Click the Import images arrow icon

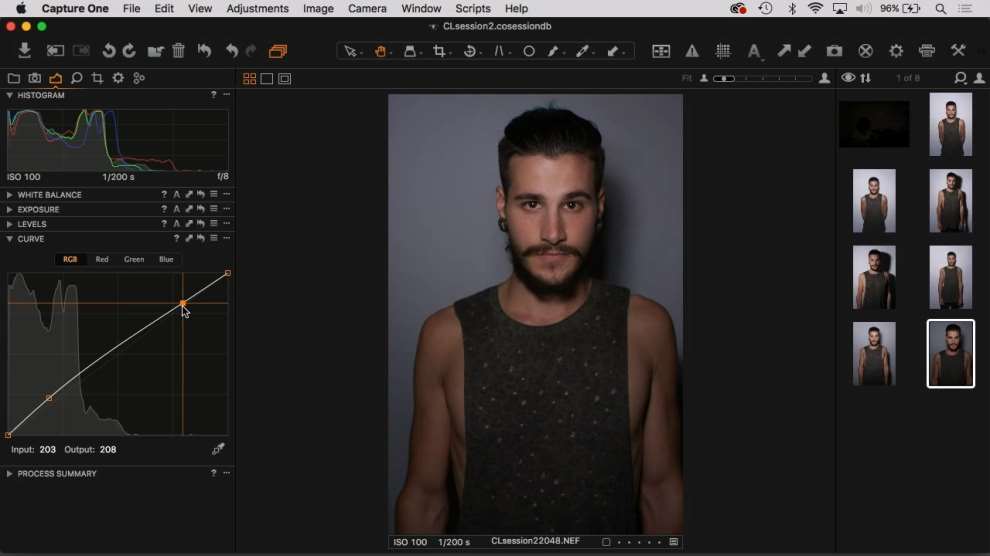[x=25, y=50]
